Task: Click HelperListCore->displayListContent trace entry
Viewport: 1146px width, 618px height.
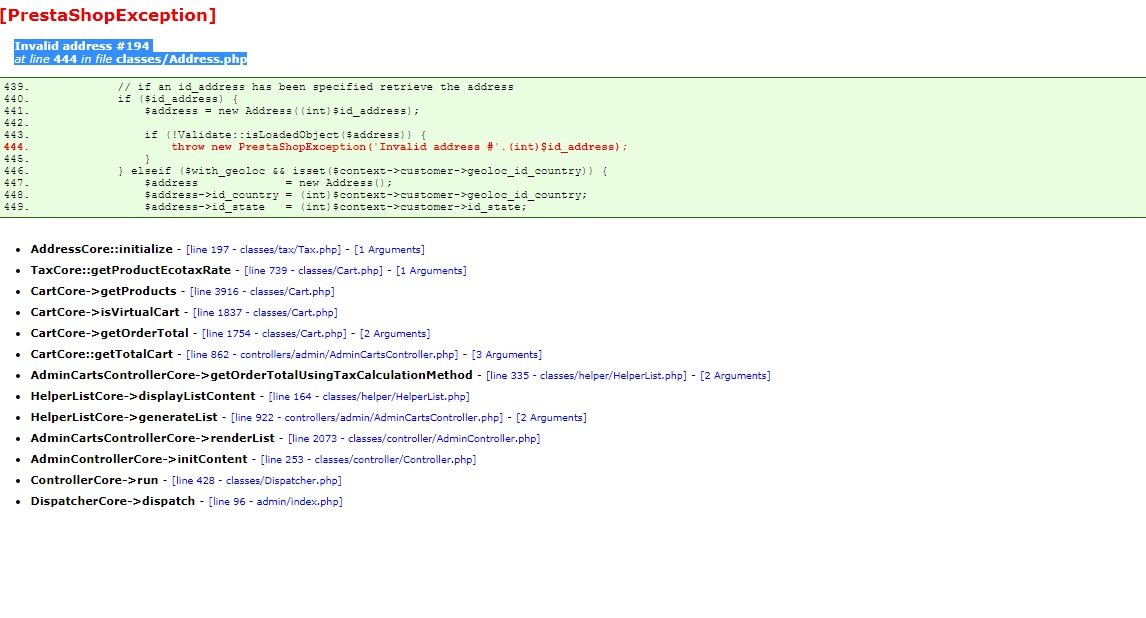Action: point(143,396)
